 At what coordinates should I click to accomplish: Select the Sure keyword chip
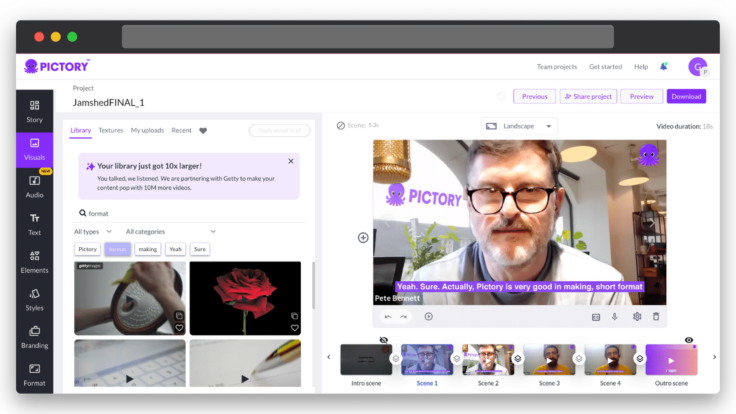point(200,249)
